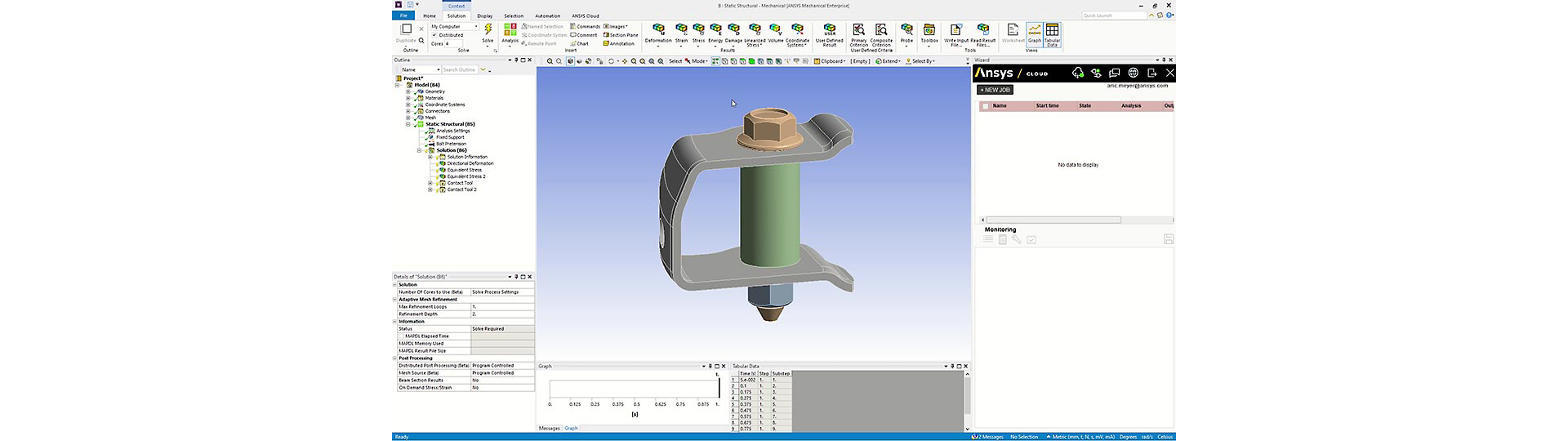Image resolution: width=1568 pixels, height=441 pixels.
Task: Click the Solve lightning bolt icon
Action: [x=488, y=30]
